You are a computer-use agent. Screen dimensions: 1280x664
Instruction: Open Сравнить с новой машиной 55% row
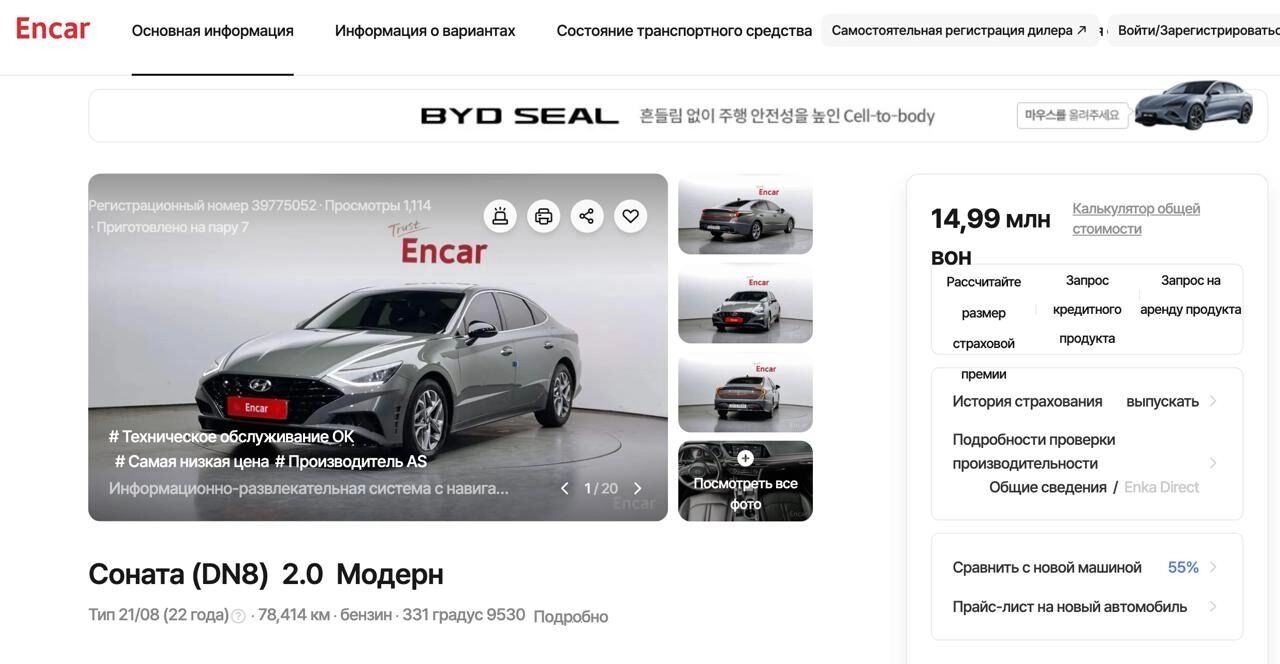click(1086, 567)
